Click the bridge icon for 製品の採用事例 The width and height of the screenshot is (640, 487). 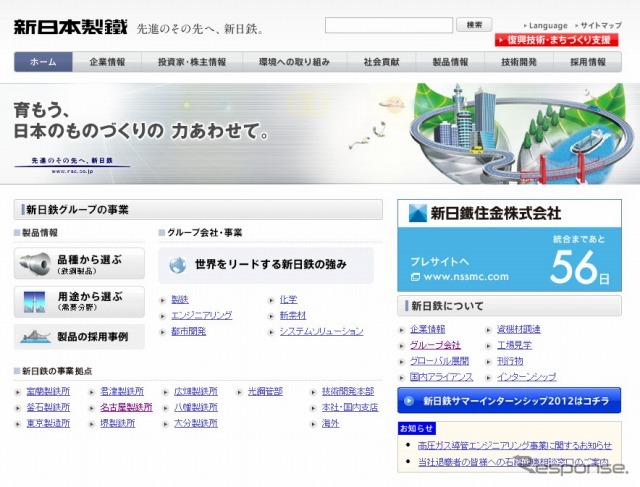pos(35,337)
